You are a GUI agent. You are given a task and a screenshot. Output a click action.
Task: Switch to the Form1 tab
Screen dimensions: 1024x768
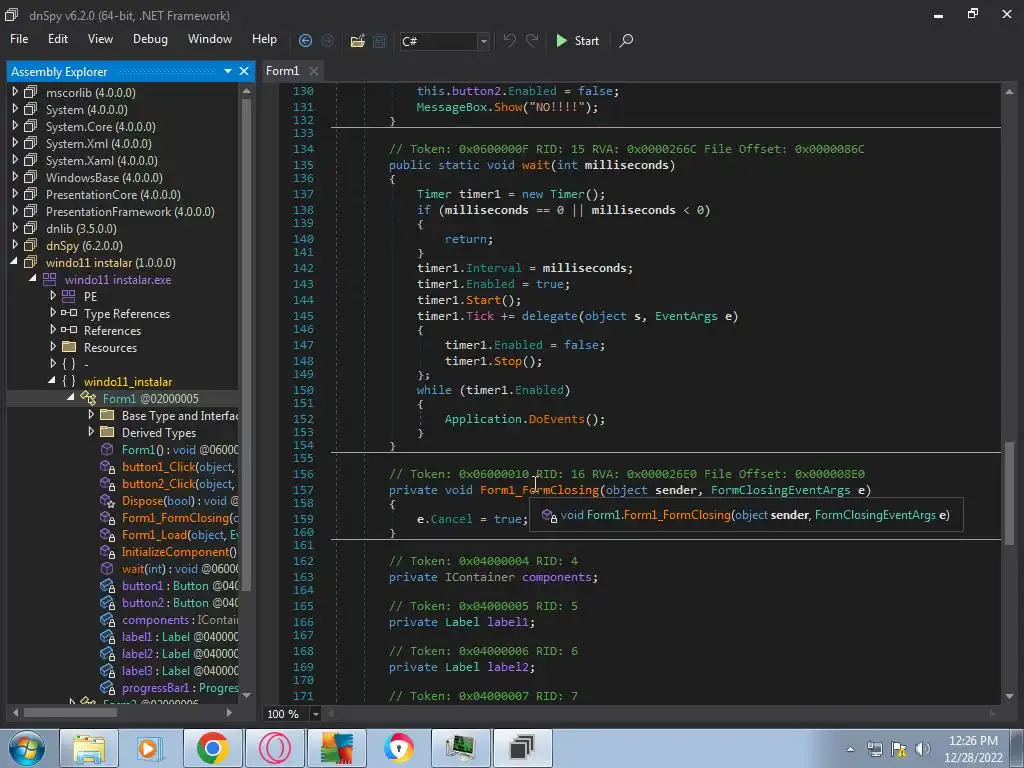pyautogui.click(x=282, y=71)
